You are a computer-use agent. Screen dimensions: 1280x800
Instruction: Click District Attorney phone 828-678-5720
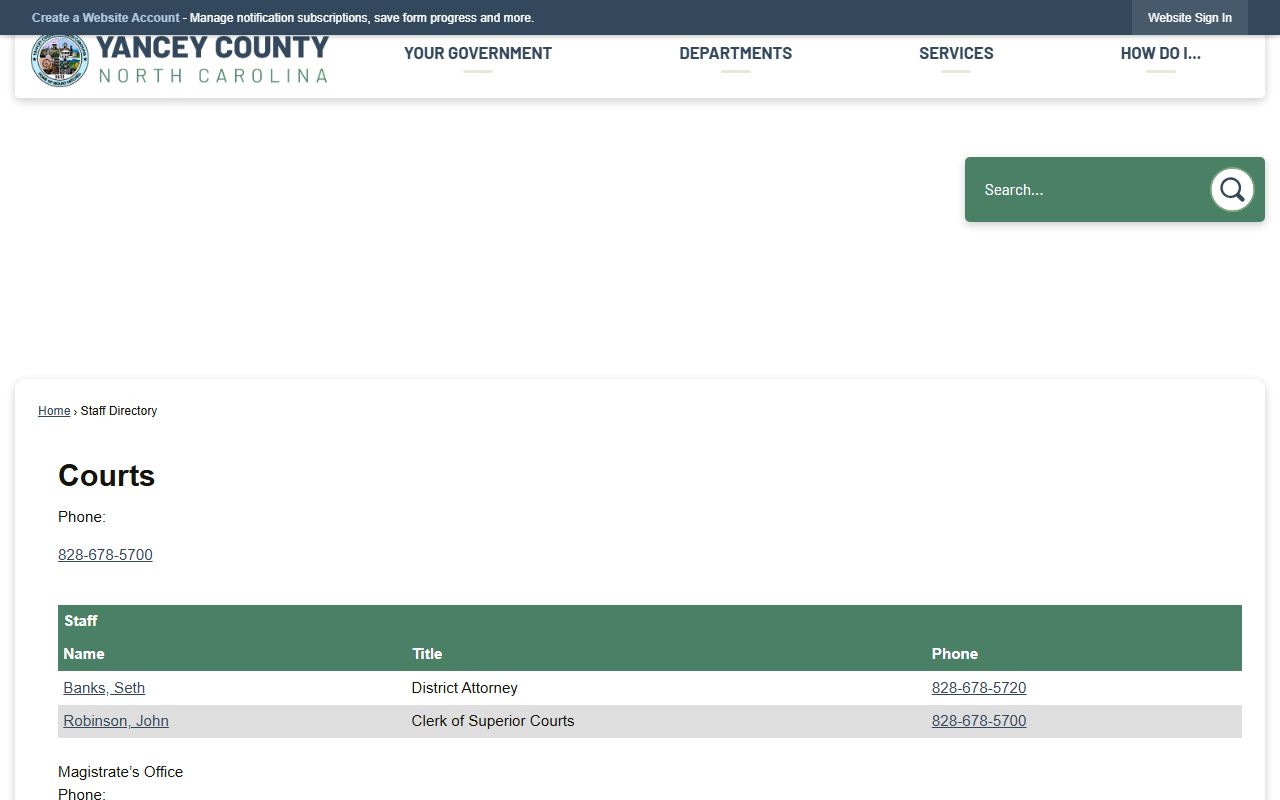[x=979, y=688]
